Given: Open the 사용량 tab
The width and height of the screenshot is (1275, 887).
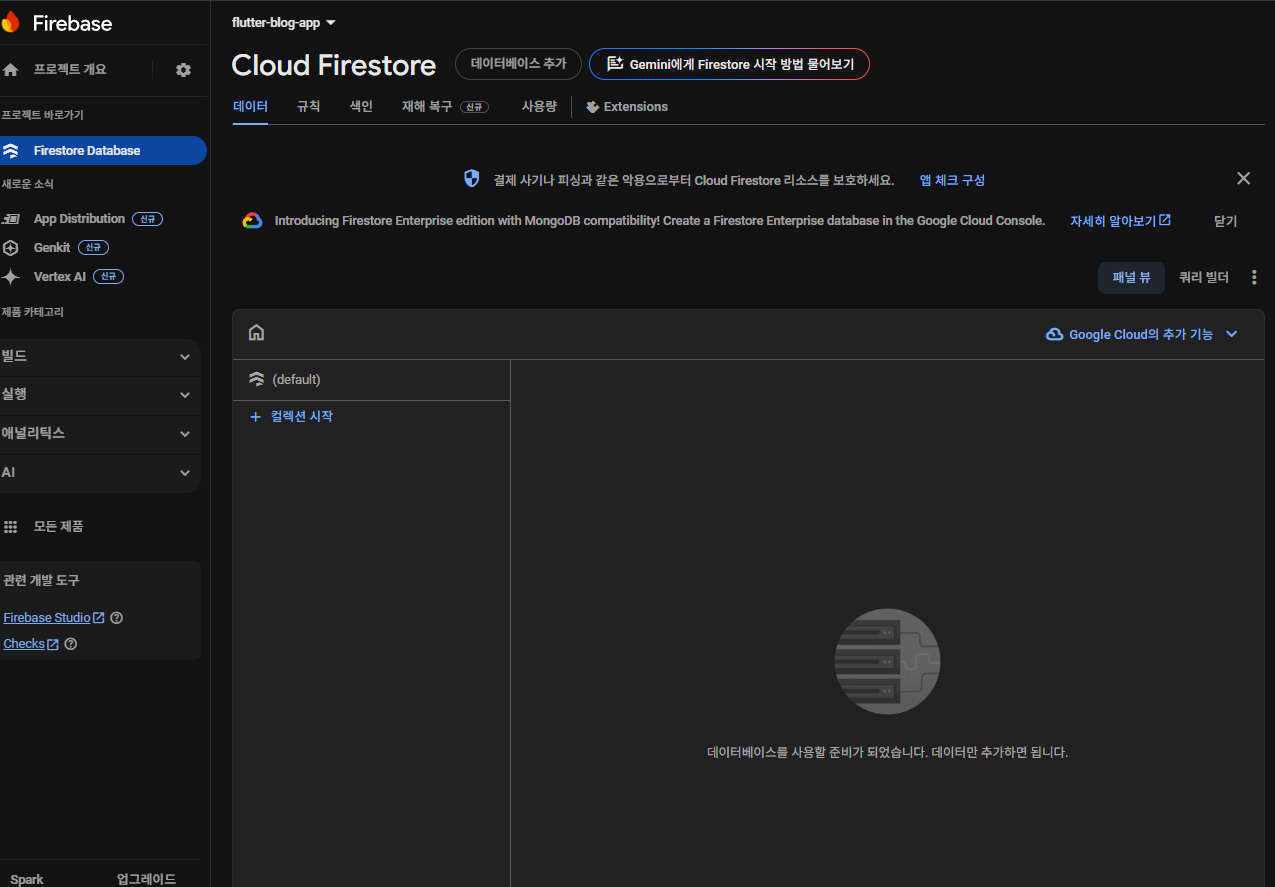Looking at the screenshot, I should [x=539, y=107].
